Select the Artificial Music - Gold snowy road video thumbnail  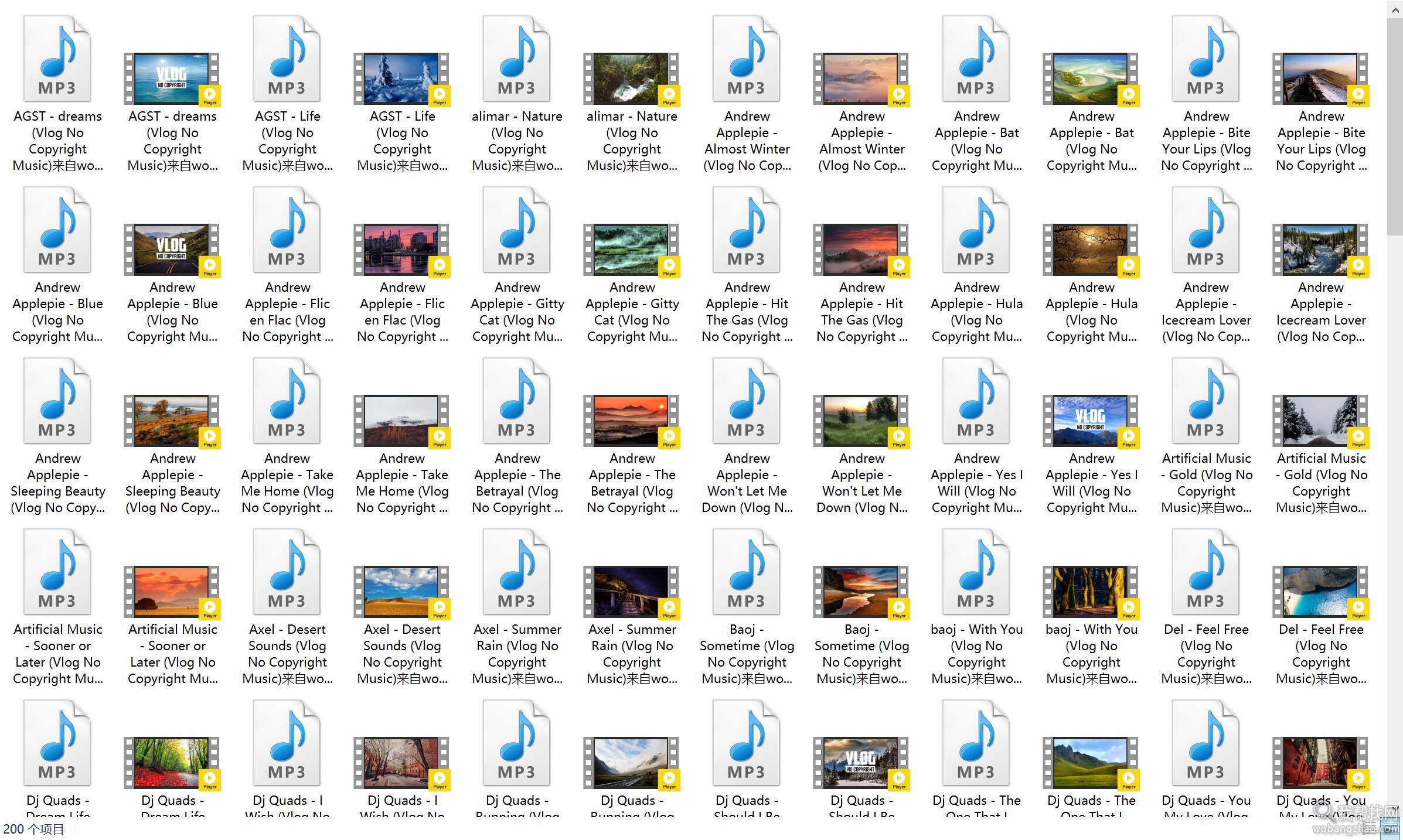(x=1320, y=421)
